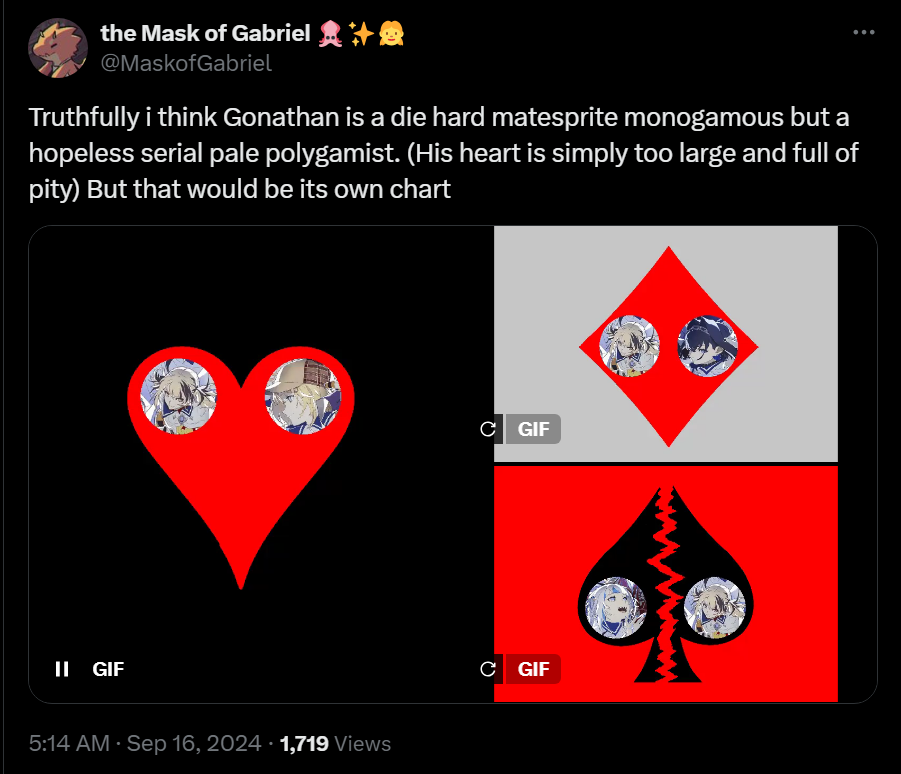Click the squid emoji in the display name
Screen dimensions: 901x774
[x=330, y=33]
